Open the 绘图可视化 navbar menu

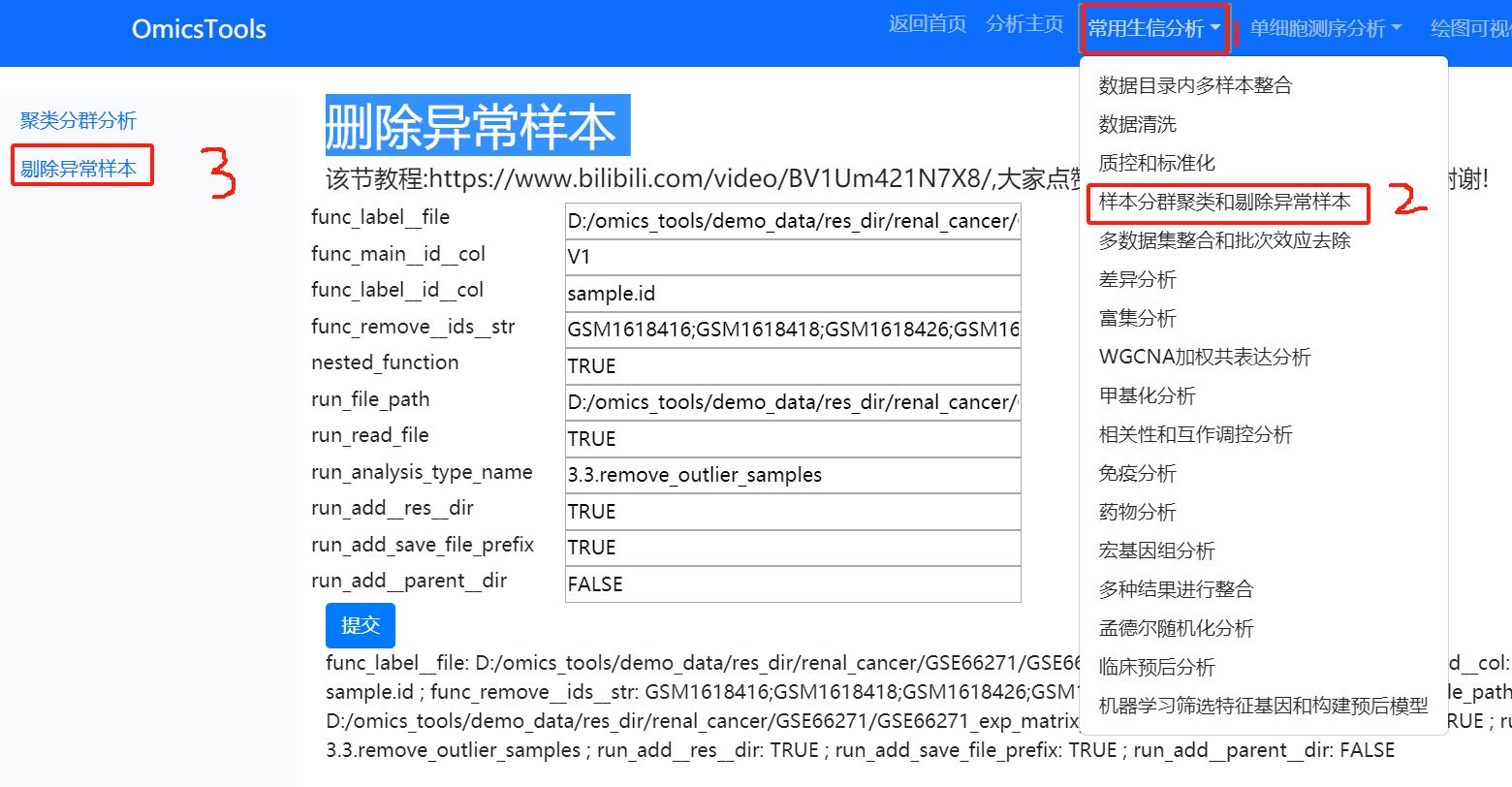(x=1470, y=29)
